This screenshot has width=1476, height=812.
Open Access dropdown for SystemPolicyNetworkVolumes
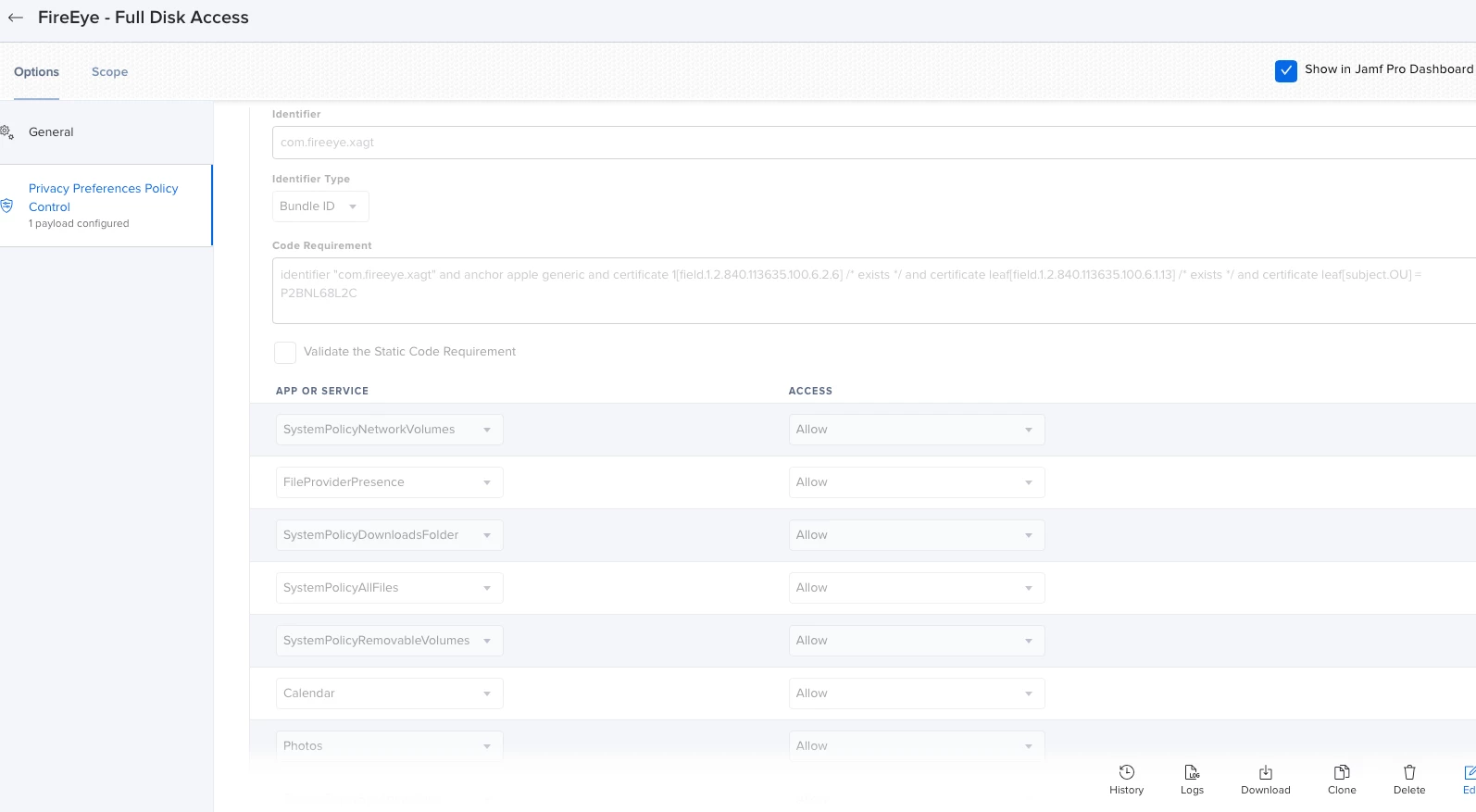click(917, 430)
